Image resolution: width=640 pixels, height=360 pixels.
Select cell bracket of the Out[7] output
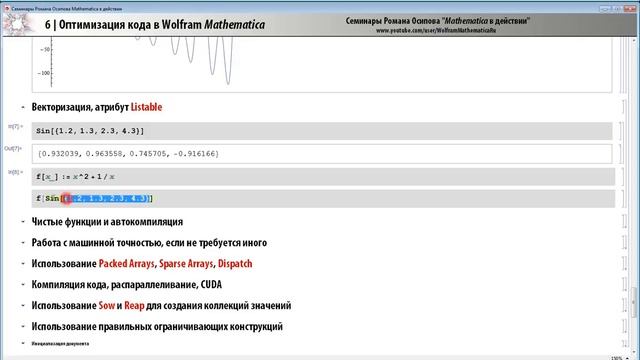tap(621, 154)
